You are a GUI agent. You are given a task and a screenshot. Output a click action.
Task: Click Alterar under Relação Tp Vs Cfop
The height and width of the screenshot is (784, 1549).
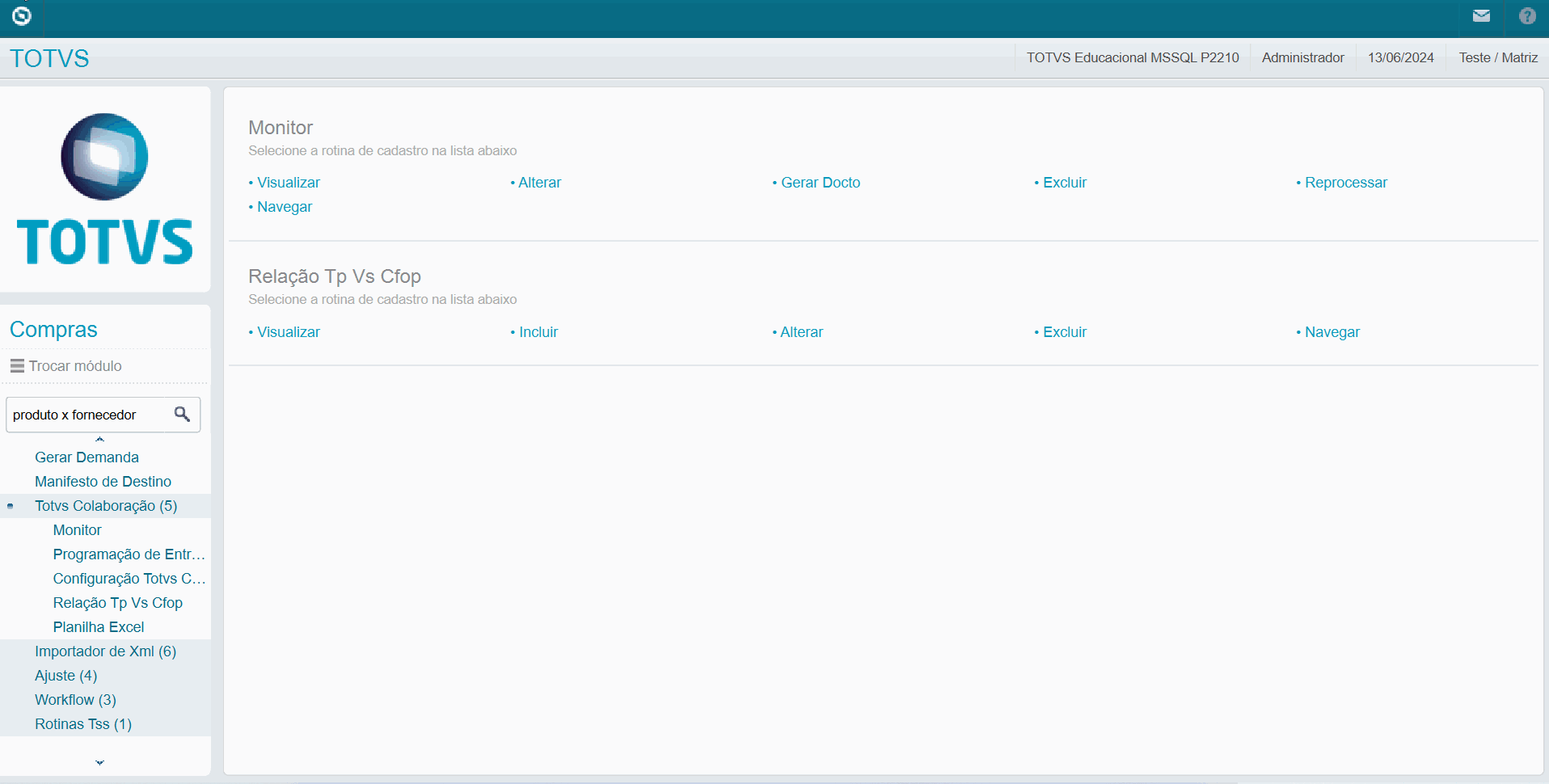click(x=801, y=332)
